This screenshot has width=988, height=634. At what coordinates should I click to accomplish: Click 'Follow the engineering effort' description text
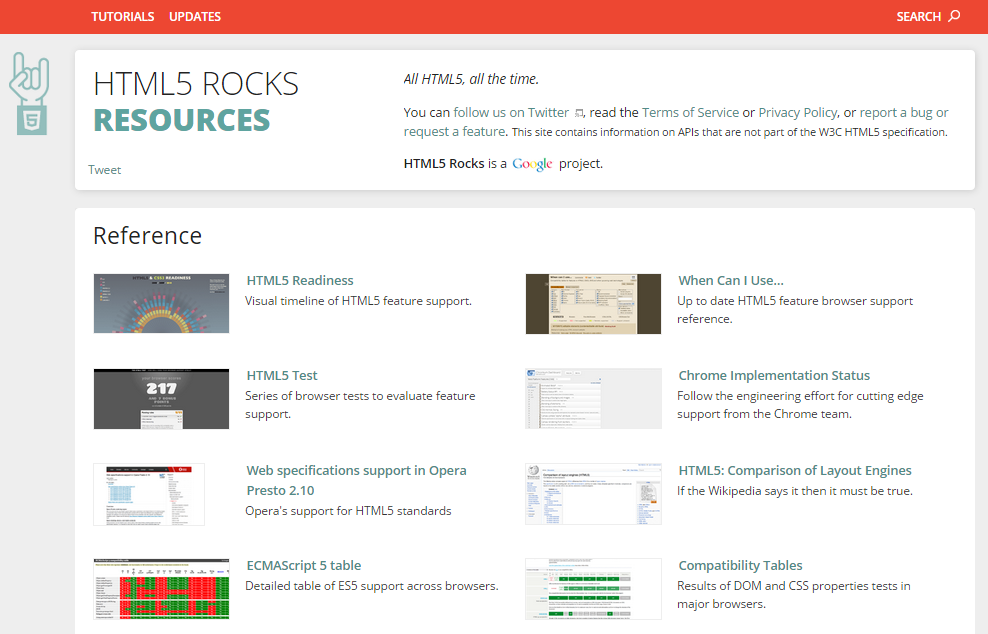[x=800, y=405]
